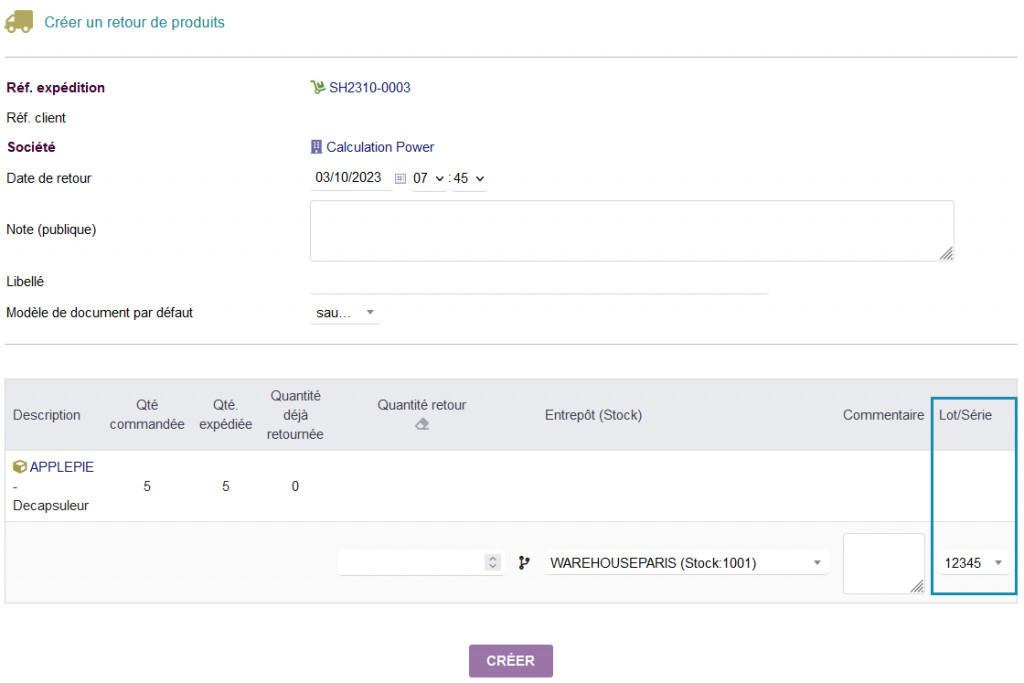
Task: Open shipment link SH2310-0003
Action: pos(369,87)
